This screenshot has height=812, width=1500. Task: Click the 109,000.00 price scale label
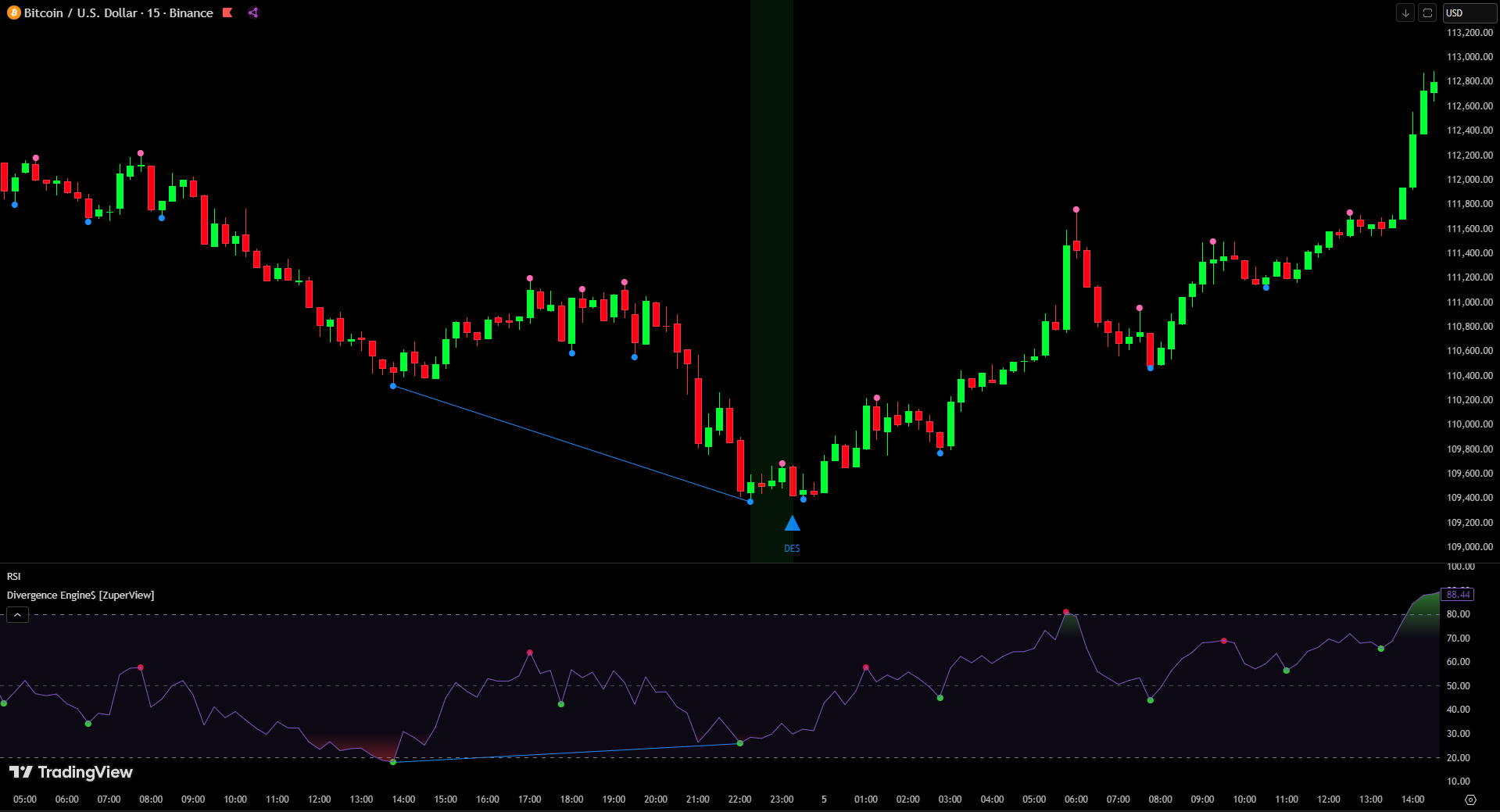point(1470,547)
